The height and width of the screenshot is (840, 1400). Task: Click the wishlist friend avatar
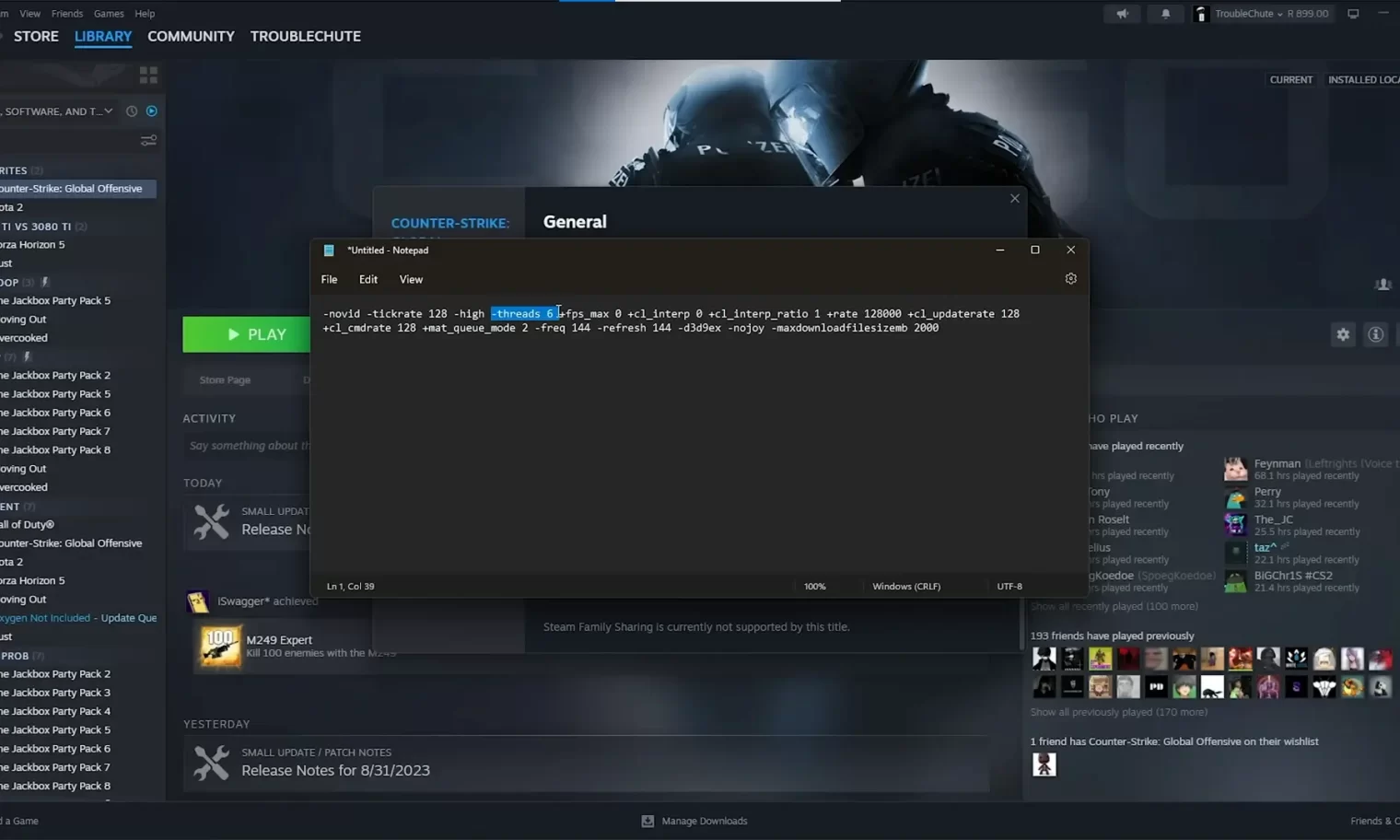pos(1044,764)
